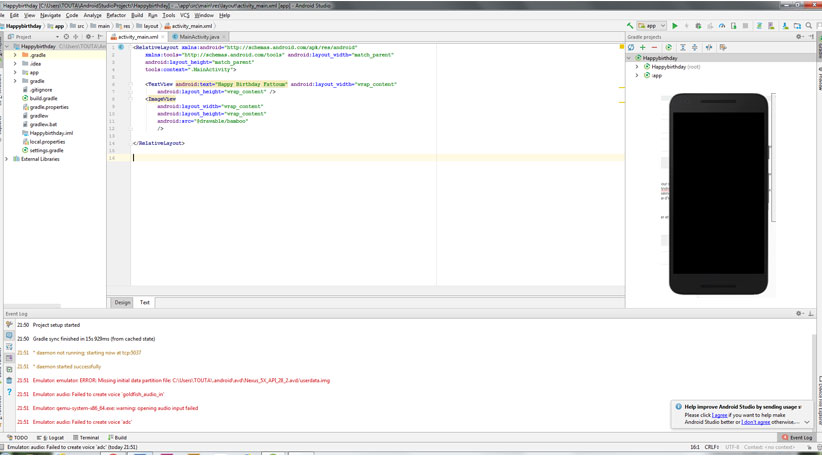Switch to the Design editor tab

(x=122, y=302)
